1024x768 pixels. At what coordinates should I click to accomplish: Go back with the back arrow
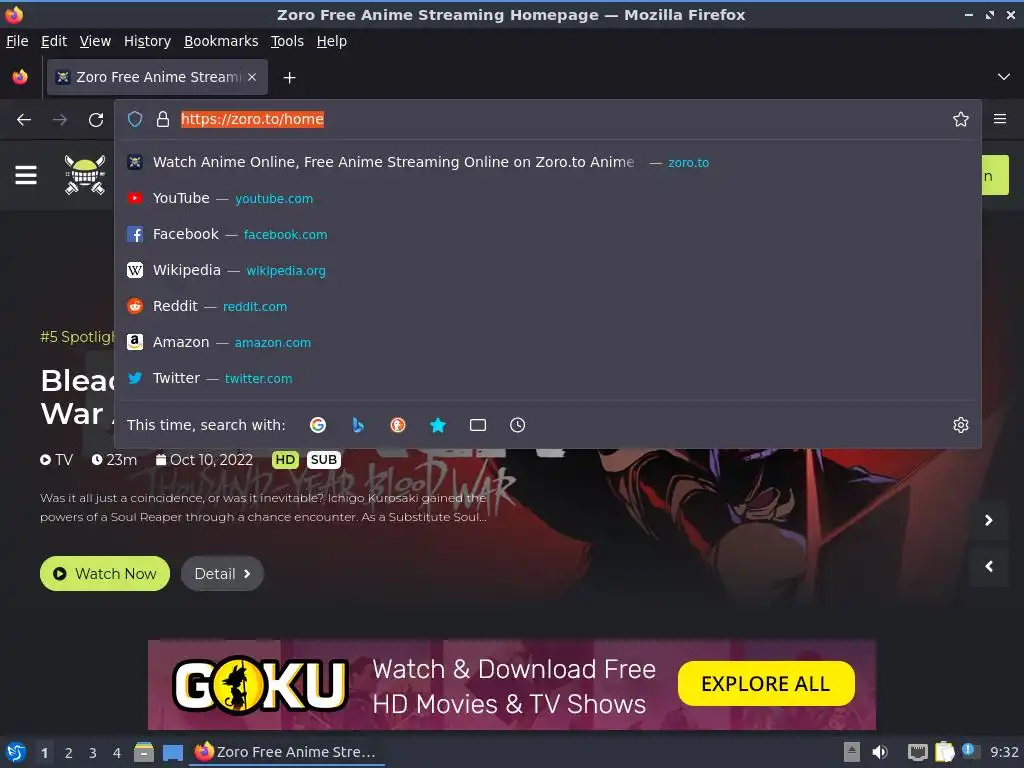point(24,120)
